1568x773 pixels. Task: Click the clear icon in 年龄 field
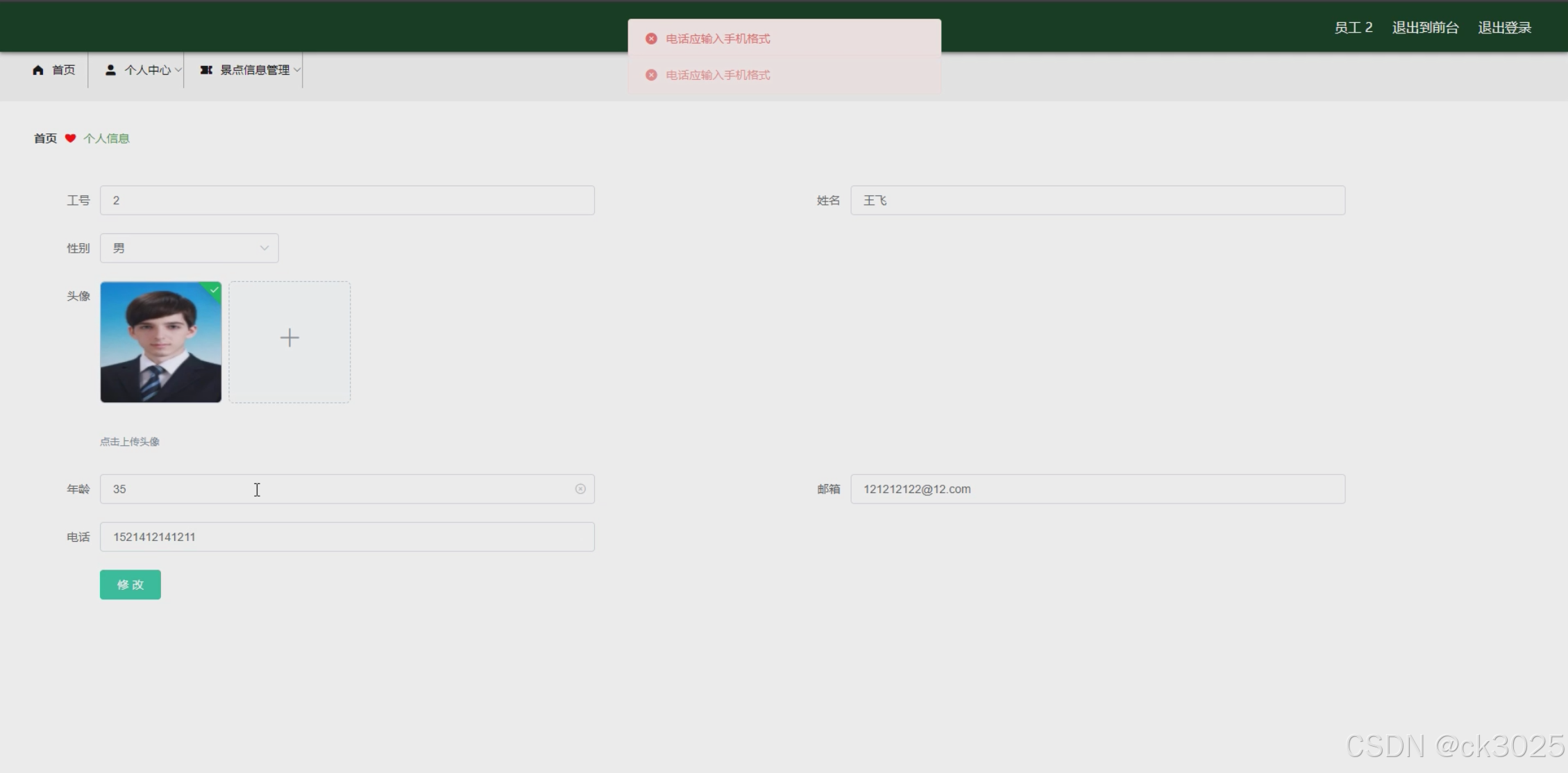pos(580,489)
